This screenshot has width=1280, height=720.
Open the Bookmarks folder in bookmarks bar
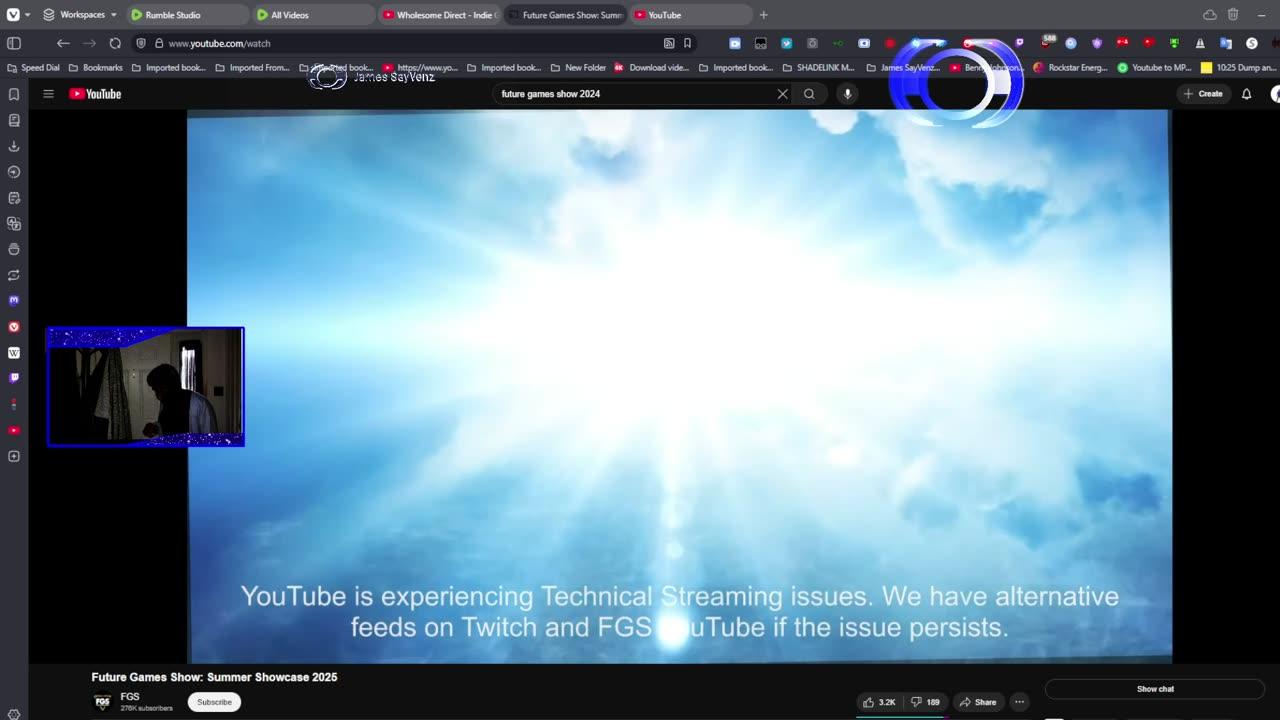point(96,68)
